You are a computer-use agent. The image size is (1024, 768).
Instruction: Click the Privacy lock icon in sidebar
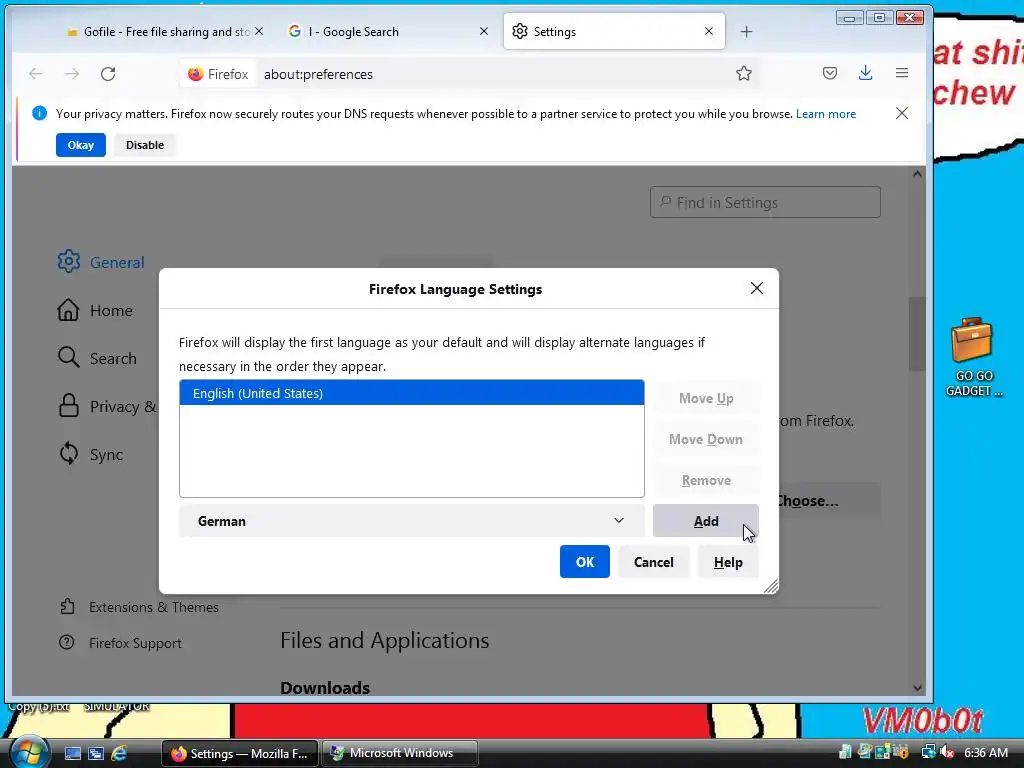pyautogui.click(x=69, y=406)
